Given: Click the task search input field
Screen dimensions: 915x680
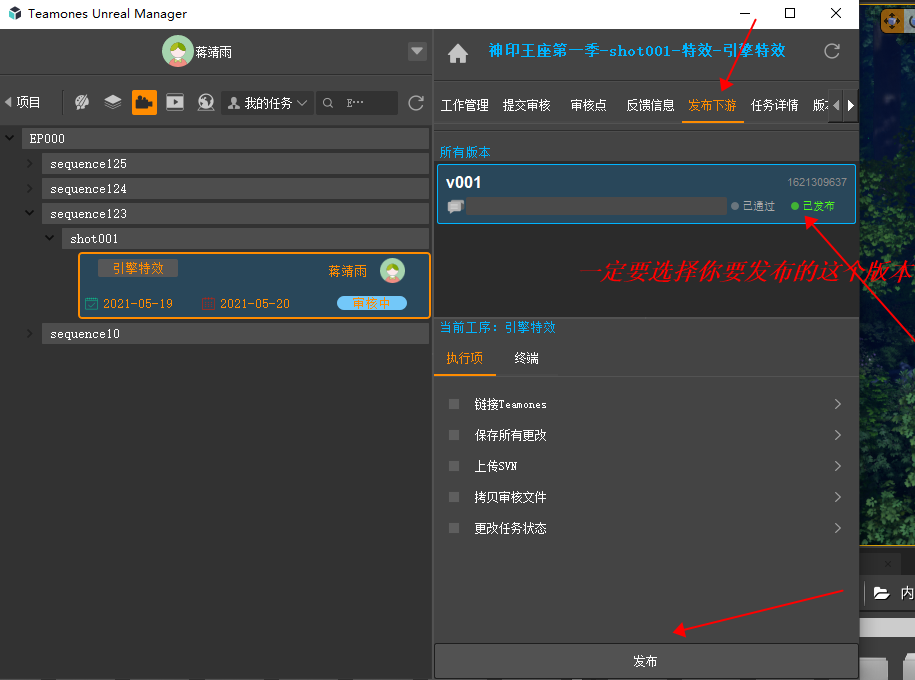Looking at the screenshot, I should pos(365,103).
